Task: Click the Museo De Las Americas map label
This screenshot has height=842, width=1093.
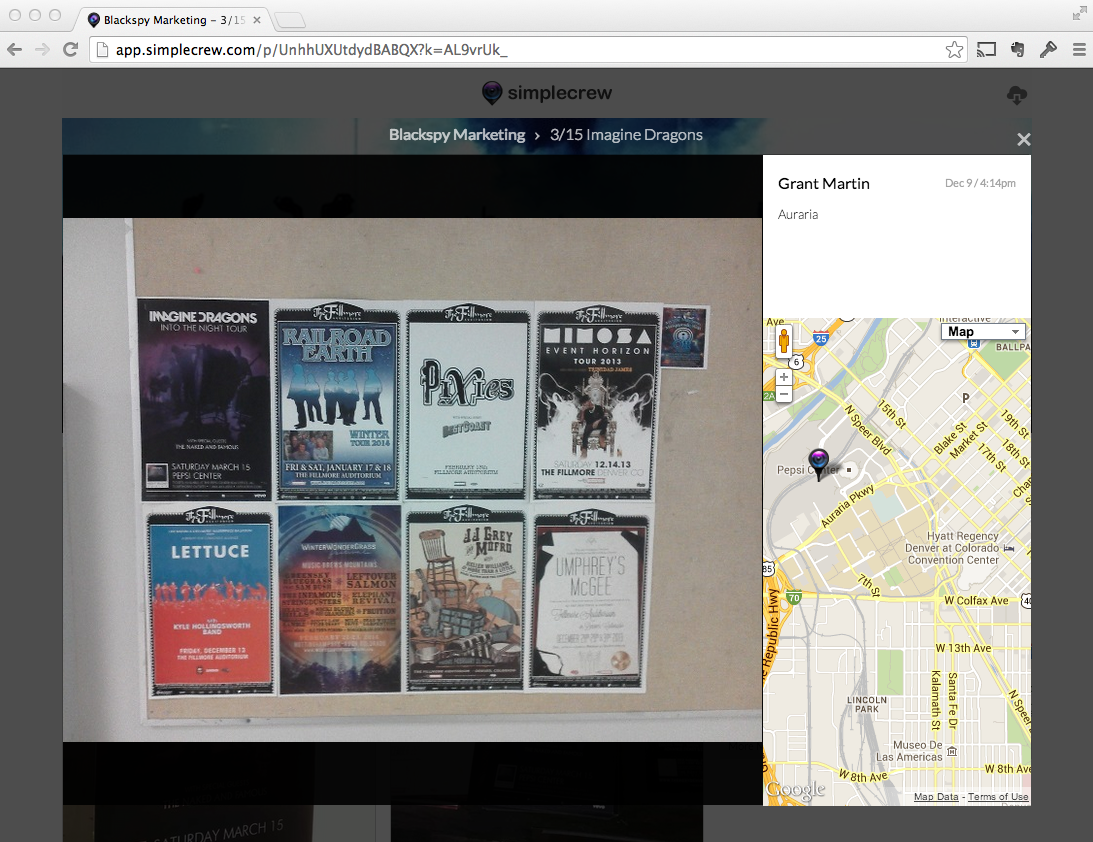Action: [910, 751]
